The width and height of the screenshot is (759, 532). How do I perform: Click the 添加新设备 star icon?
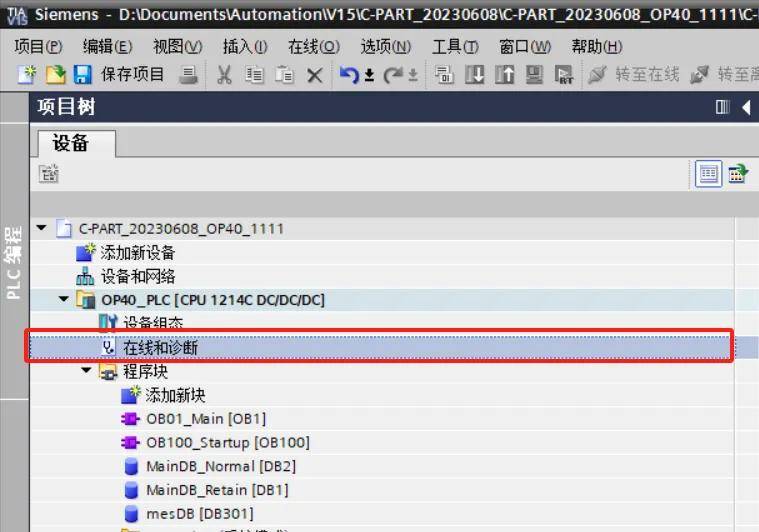click(x=86, y=252)
